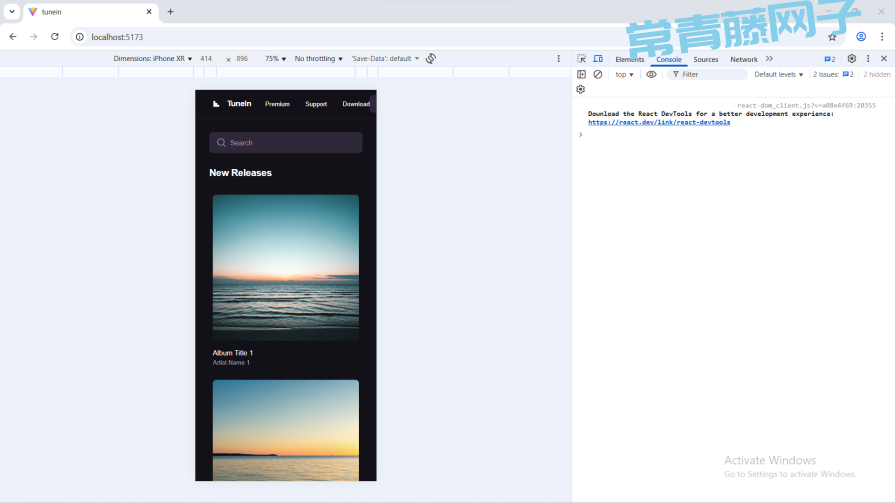Open console settings gear below the sidebar icon
895x503 pixels.
pyautogui.click(x=581, y=89)
